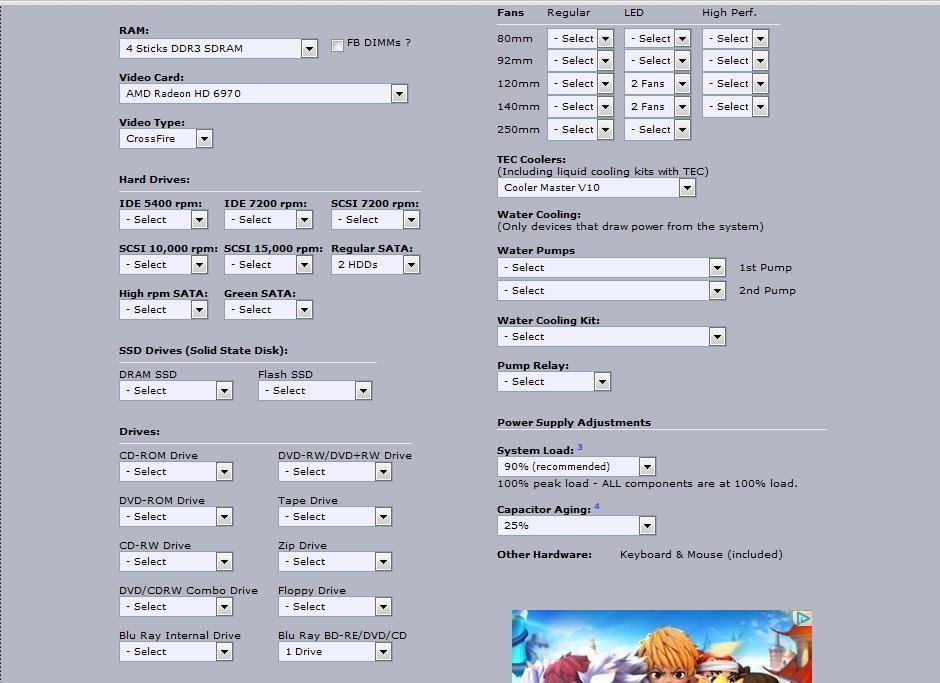Screen dimensions: 940x683
Task: Expand the 140mm LED fans dropdown
Action: tap(657, 106)
